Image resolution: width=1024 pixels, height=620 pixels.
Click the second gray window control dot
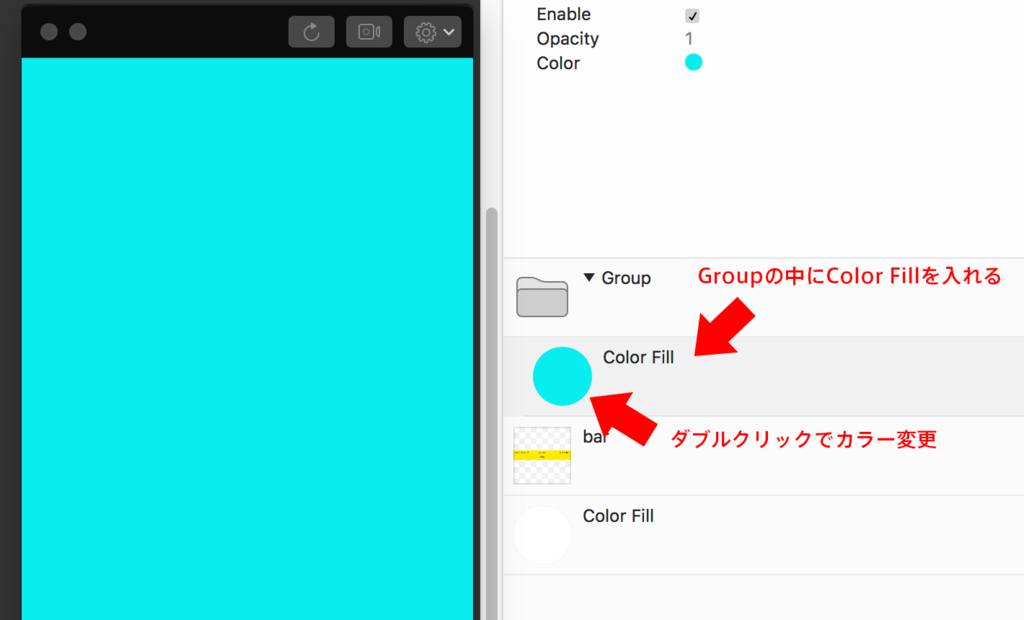78,32
